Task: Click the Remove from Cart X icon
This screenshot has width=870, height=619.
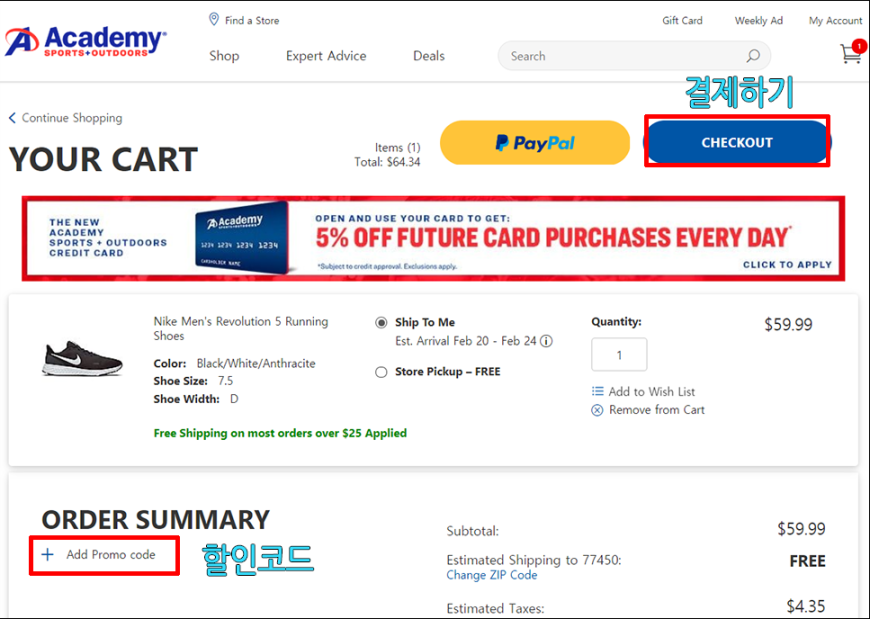Action: pyautogui.click(x=598, y=410)
